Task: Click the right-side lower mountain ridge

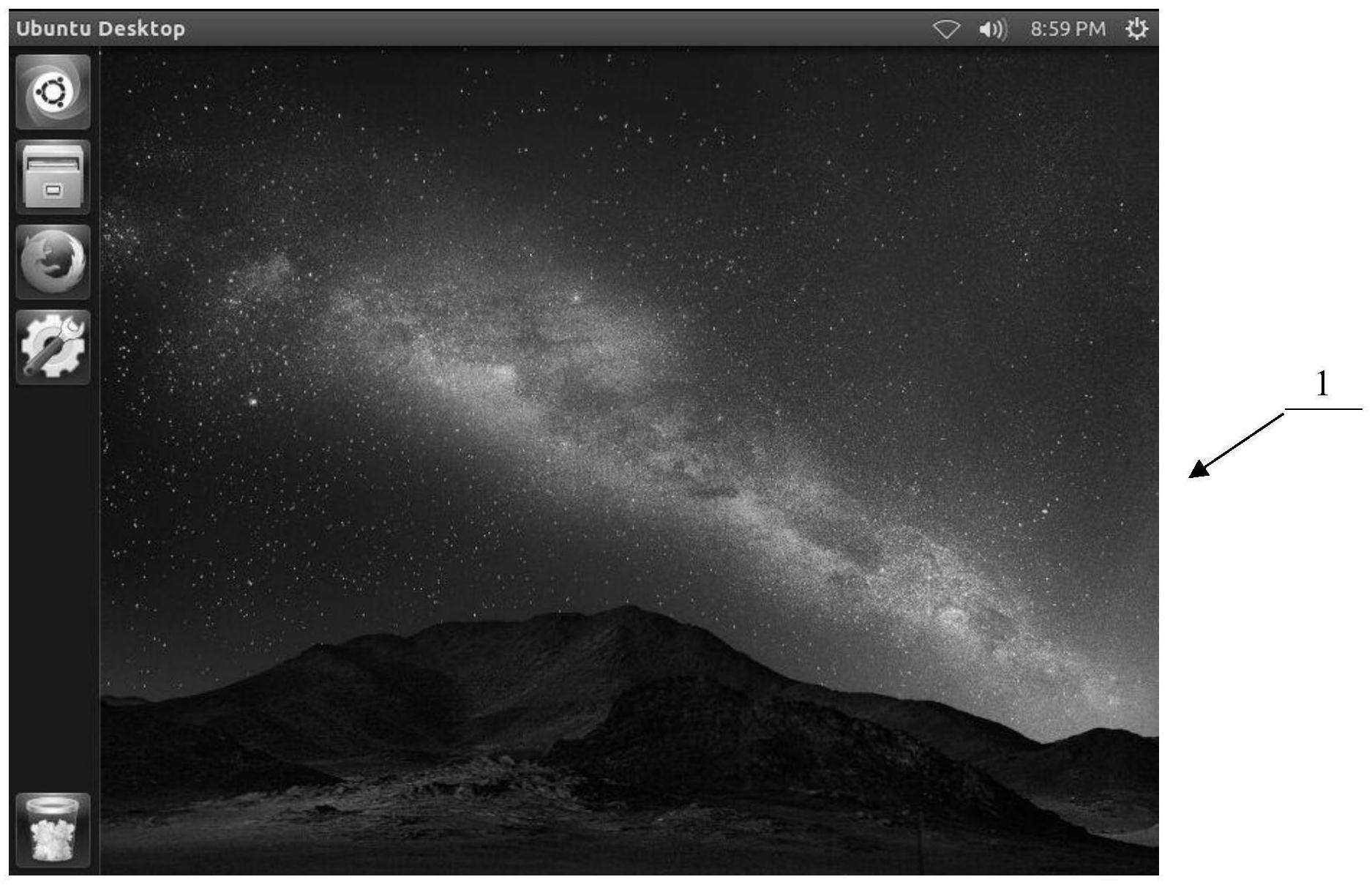Action: point(1098,739)
